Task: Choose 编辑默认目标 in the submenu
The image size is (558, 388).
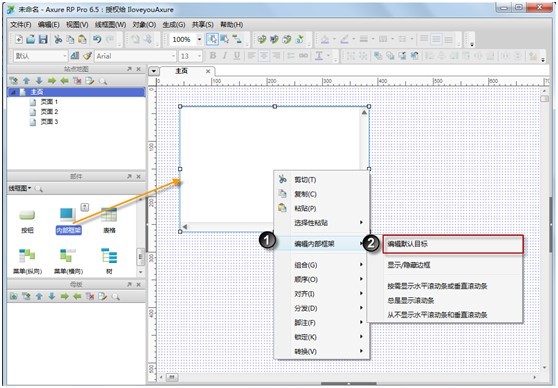Action: (453, 244)
